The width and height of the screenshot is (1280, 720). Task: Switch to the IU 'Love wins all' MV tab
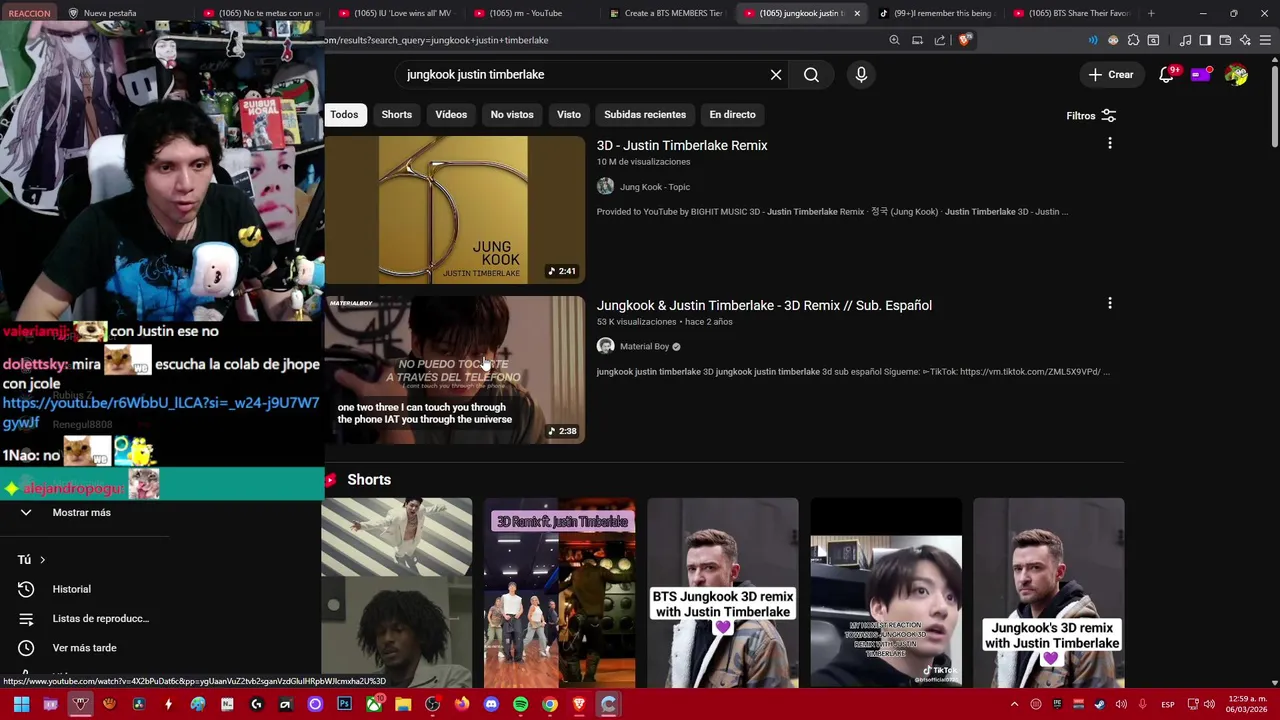[395, 13]
